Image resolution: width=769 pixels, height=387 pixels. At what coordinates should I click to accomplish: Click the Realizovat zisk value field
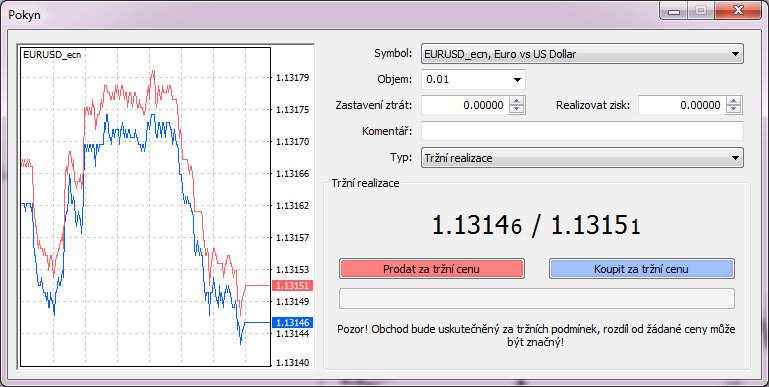[x=682, y=105]
